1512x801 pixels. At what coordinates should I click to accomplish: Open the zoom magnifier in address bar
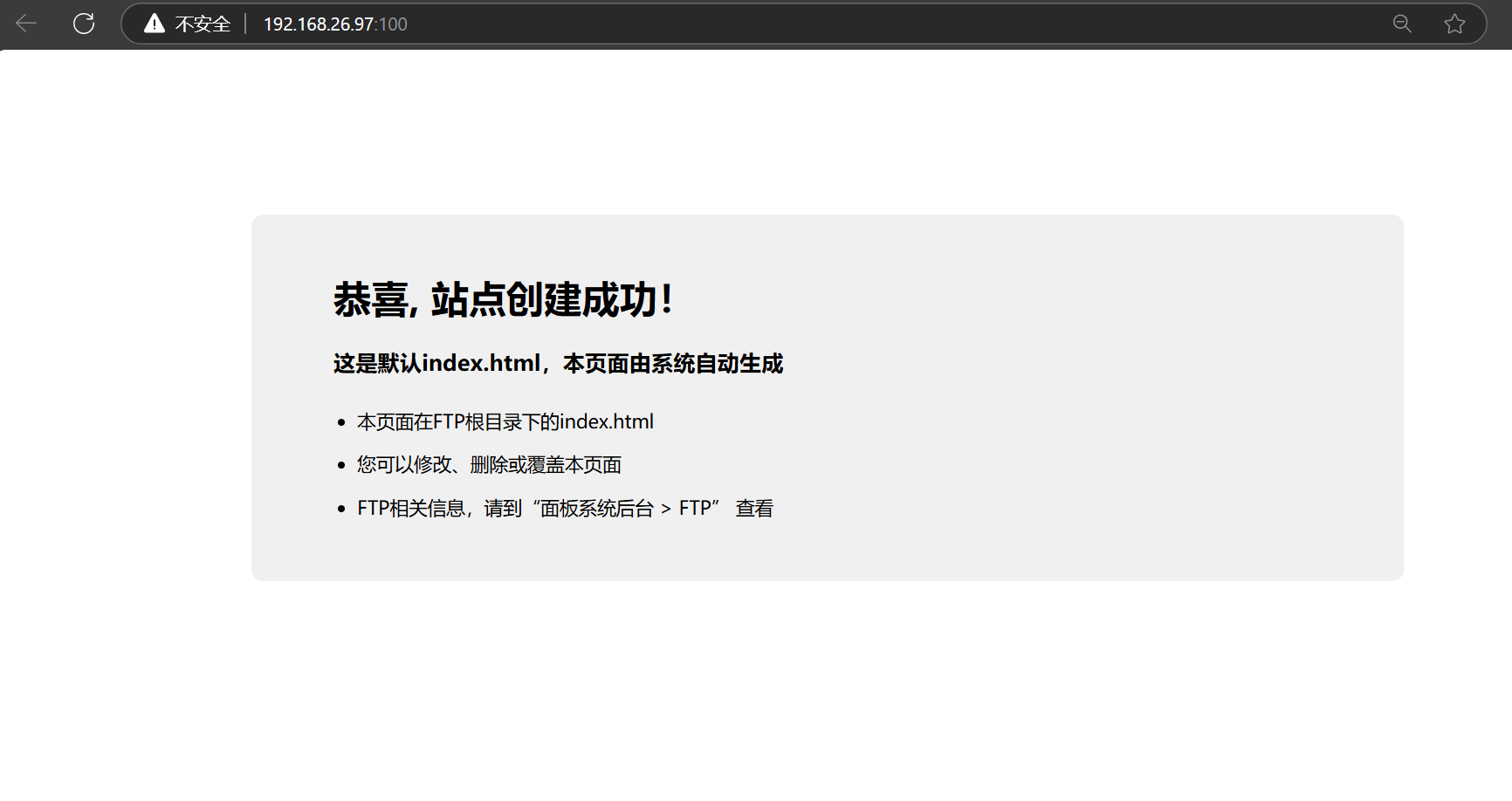[x=1402, y=24]
